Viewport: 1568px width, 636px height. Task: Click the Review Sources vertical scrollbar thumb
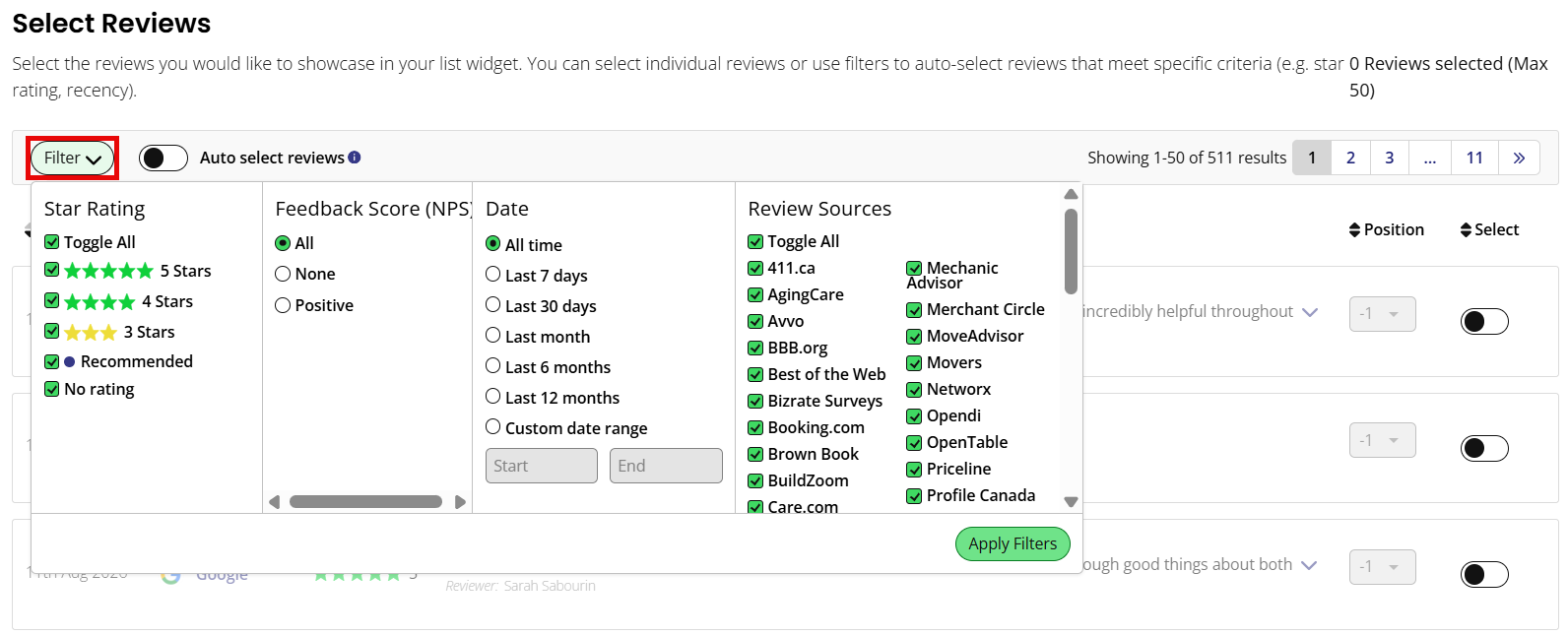tap(1071, 251)
